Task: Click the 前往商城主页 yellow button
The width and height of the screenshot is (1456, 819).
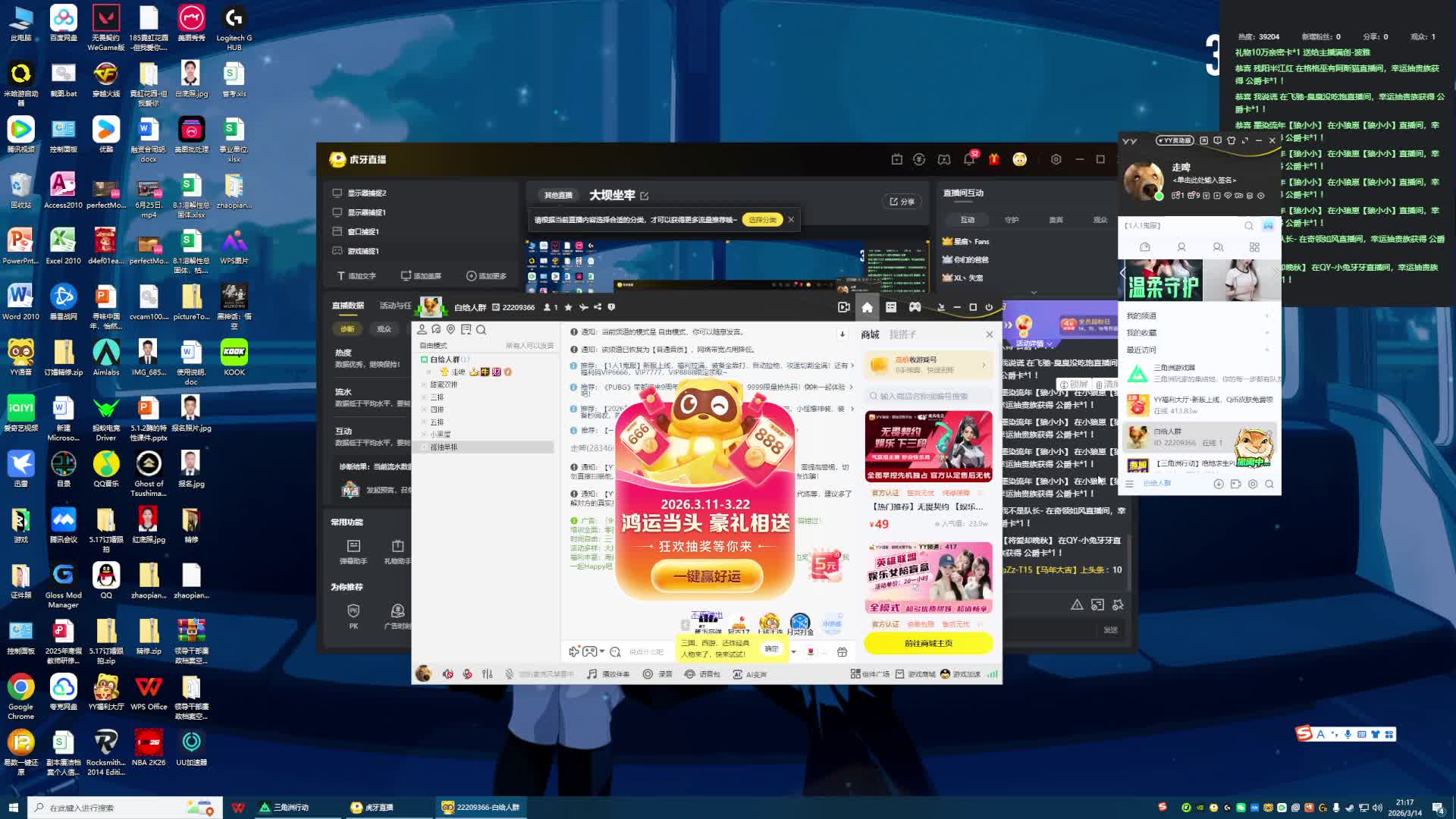Action: pyautogui.click(x=928, y=643)
